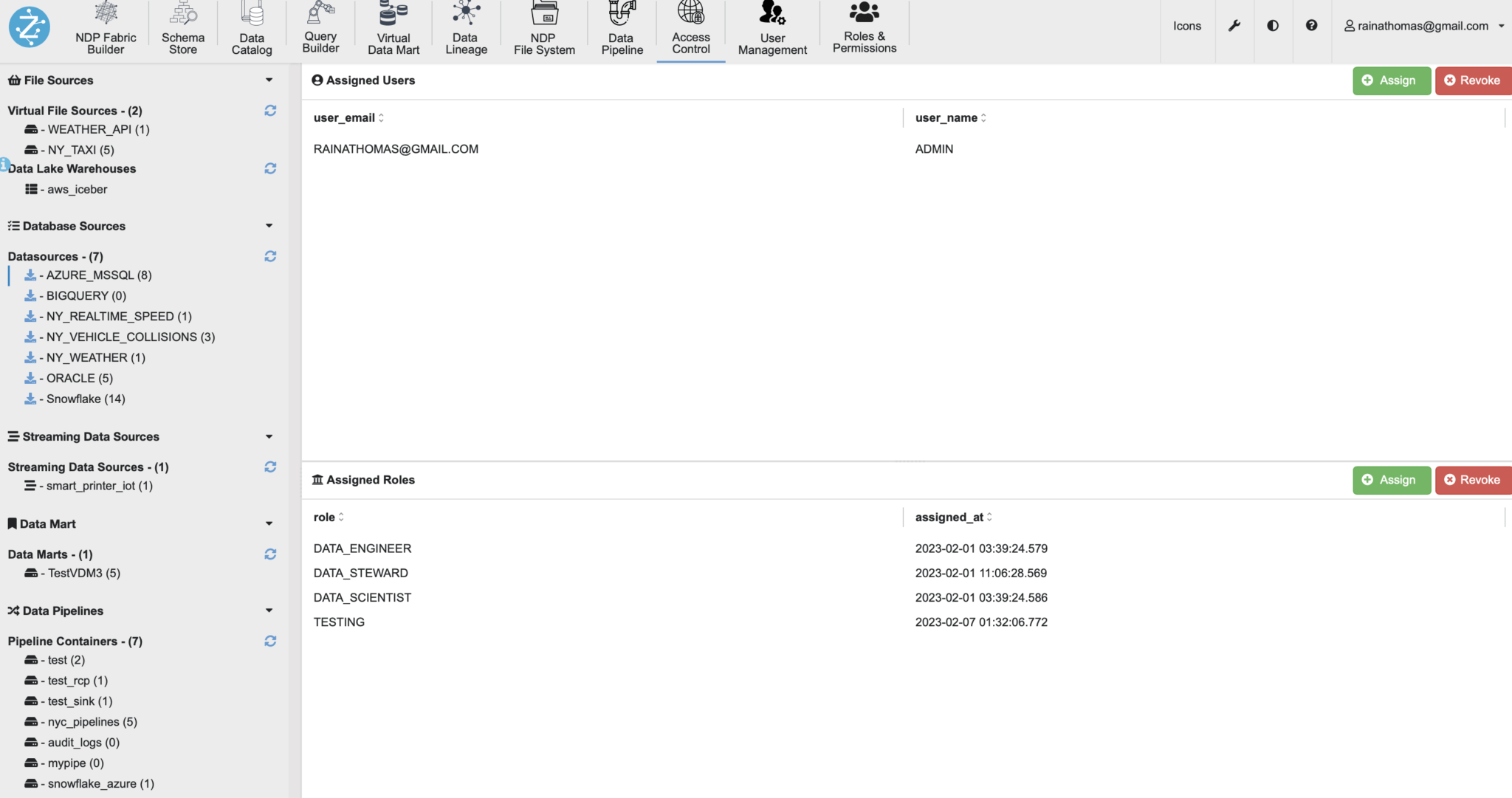Refresh the Datasources list

pos(270,256)
